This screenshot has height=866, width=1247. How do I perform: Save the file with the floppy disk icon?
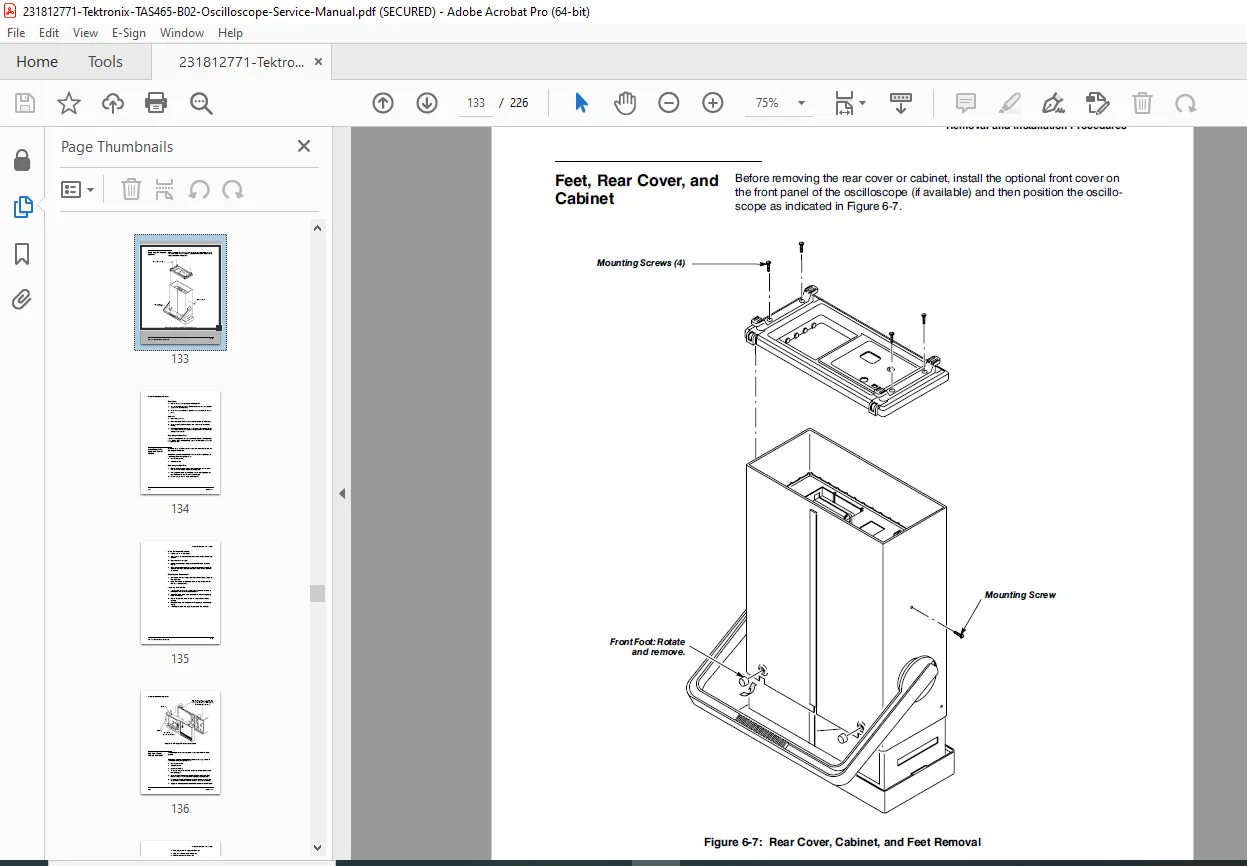(x=25, y=103)
